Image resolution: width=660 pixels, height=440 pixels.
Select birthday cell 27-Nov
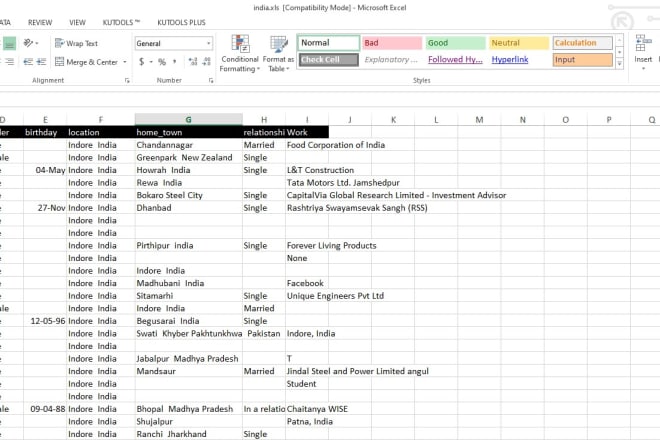45,208
